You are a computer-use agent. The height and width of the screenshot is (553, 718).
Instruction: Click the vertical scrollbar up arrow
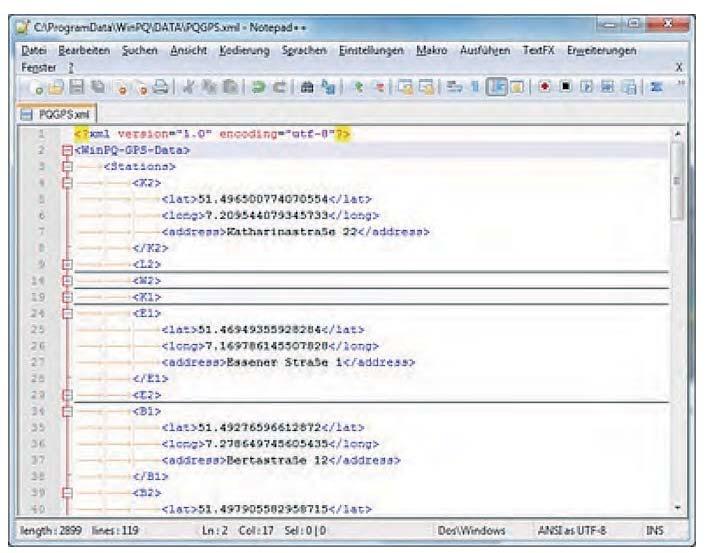coord(677,134)
